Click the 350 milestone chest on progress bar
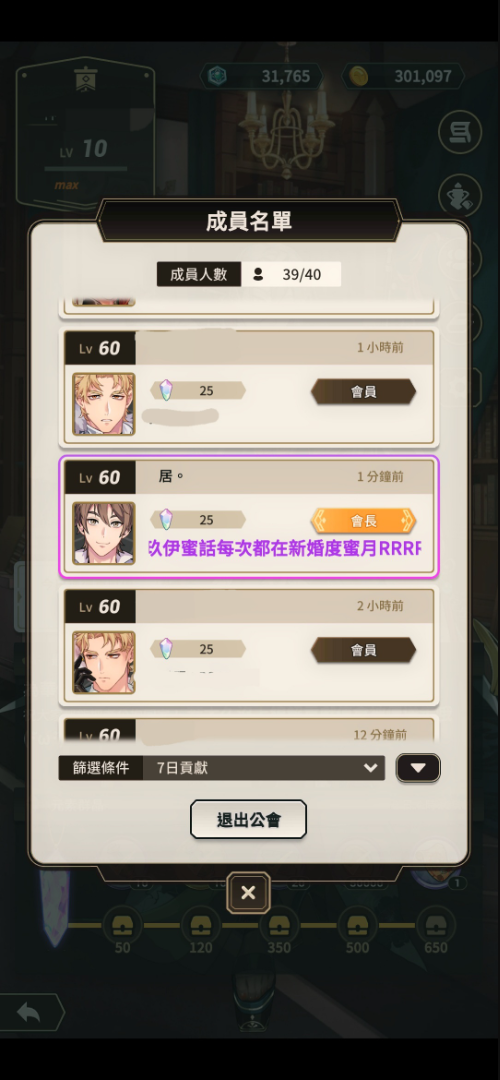Viewport: 500px width, 1080px height. 279,924
